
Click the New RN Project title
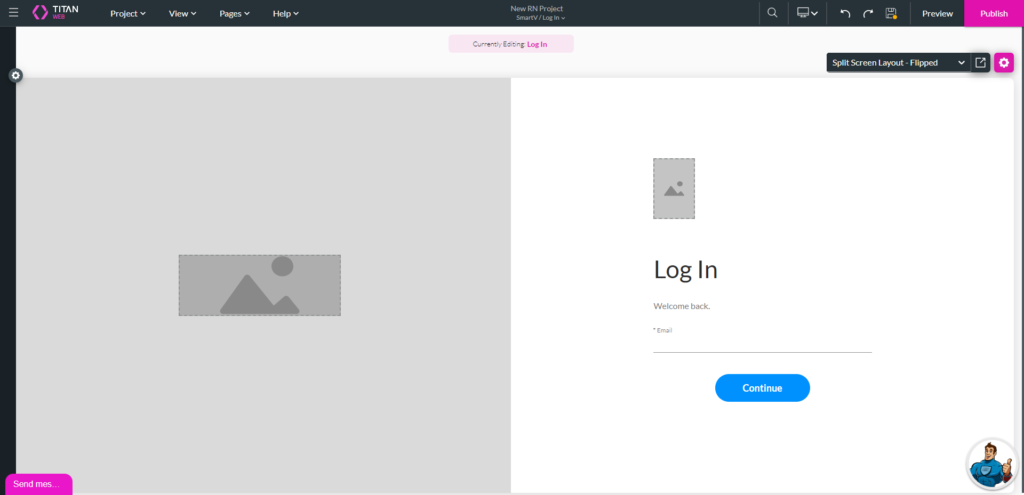point(537,8)
